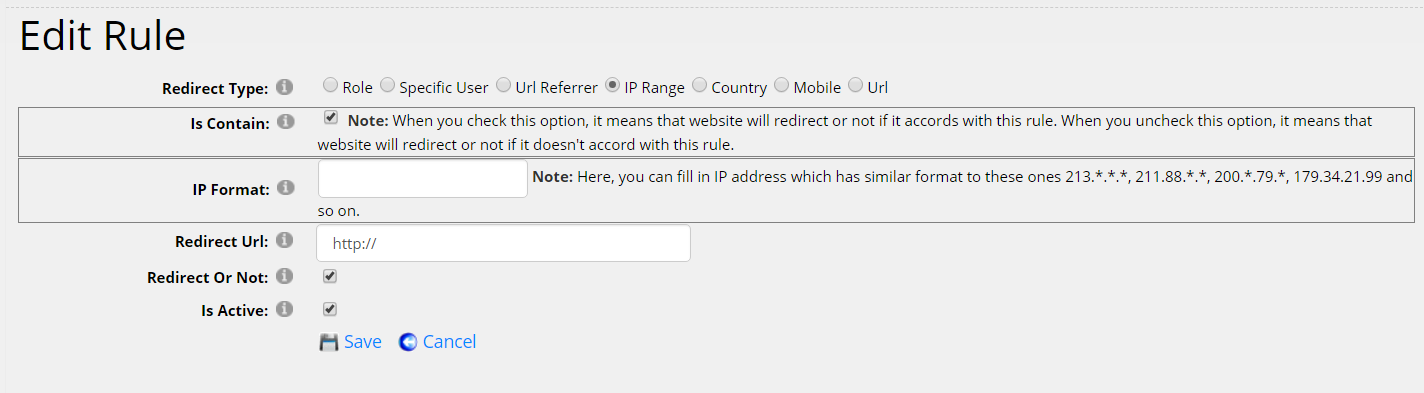1424x393 pixels.
Task: Click the info icon beside Is Active
Action: pyautogui.click(x=284, y=309)
